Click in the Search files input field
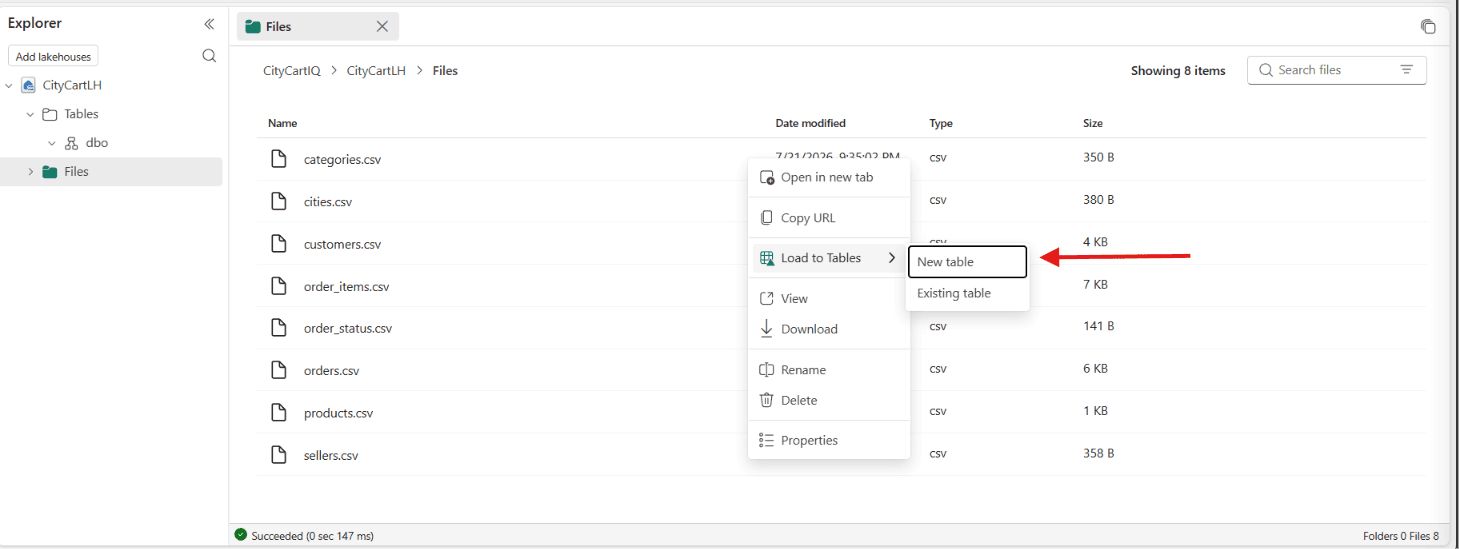This screenshot has height=549, width=1459. [1334, 70]
